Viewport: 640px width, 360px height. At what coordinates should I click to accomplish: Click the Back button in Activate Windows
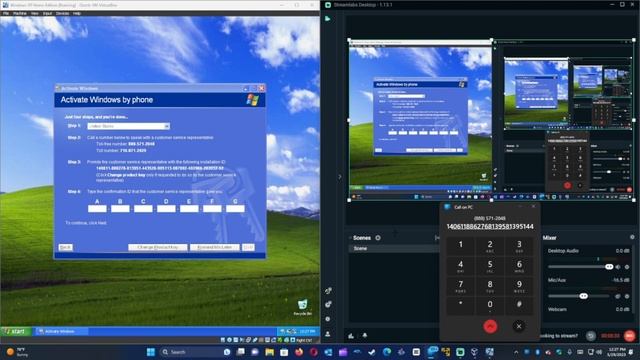pos(66,247)
